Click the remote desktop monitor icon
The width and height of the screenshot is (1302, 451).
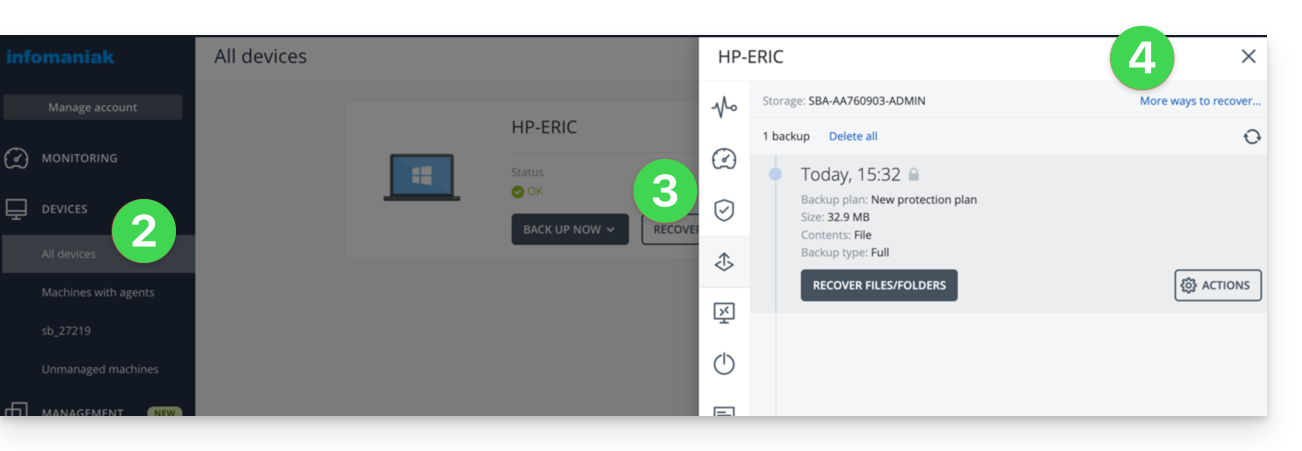[724, 313]
